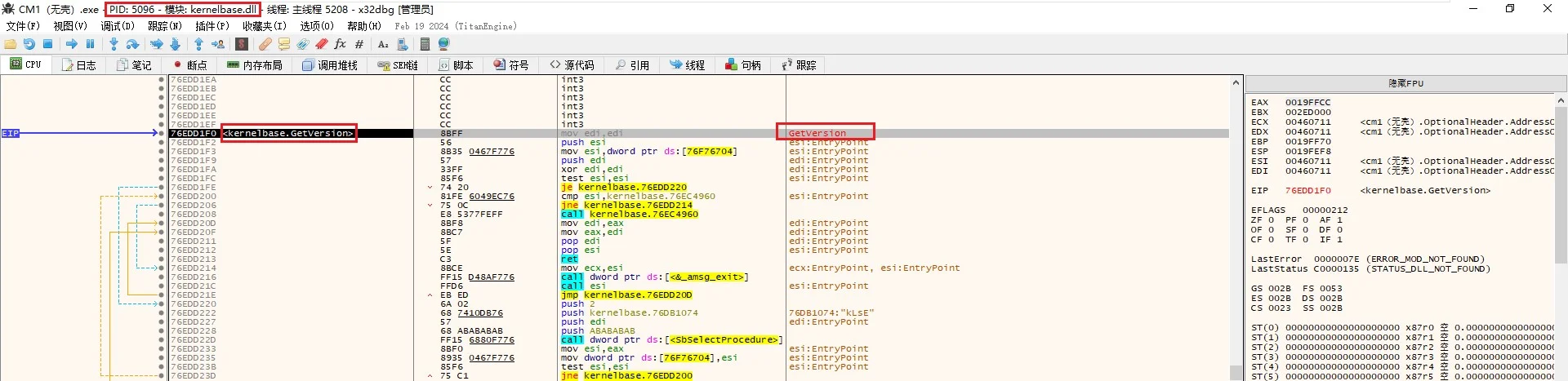Switch to the 断点 tab

(x=190, y=65)
